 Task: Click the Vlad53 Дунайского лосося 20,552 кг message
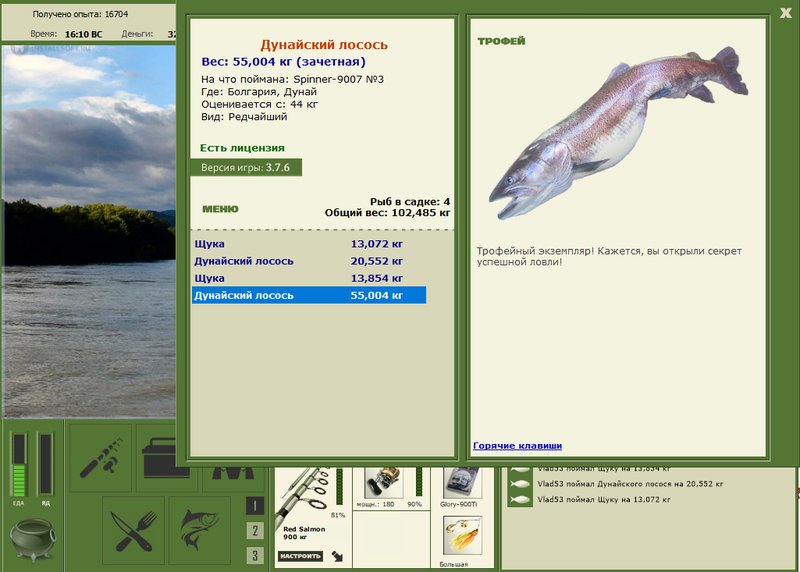coord(630,484)
